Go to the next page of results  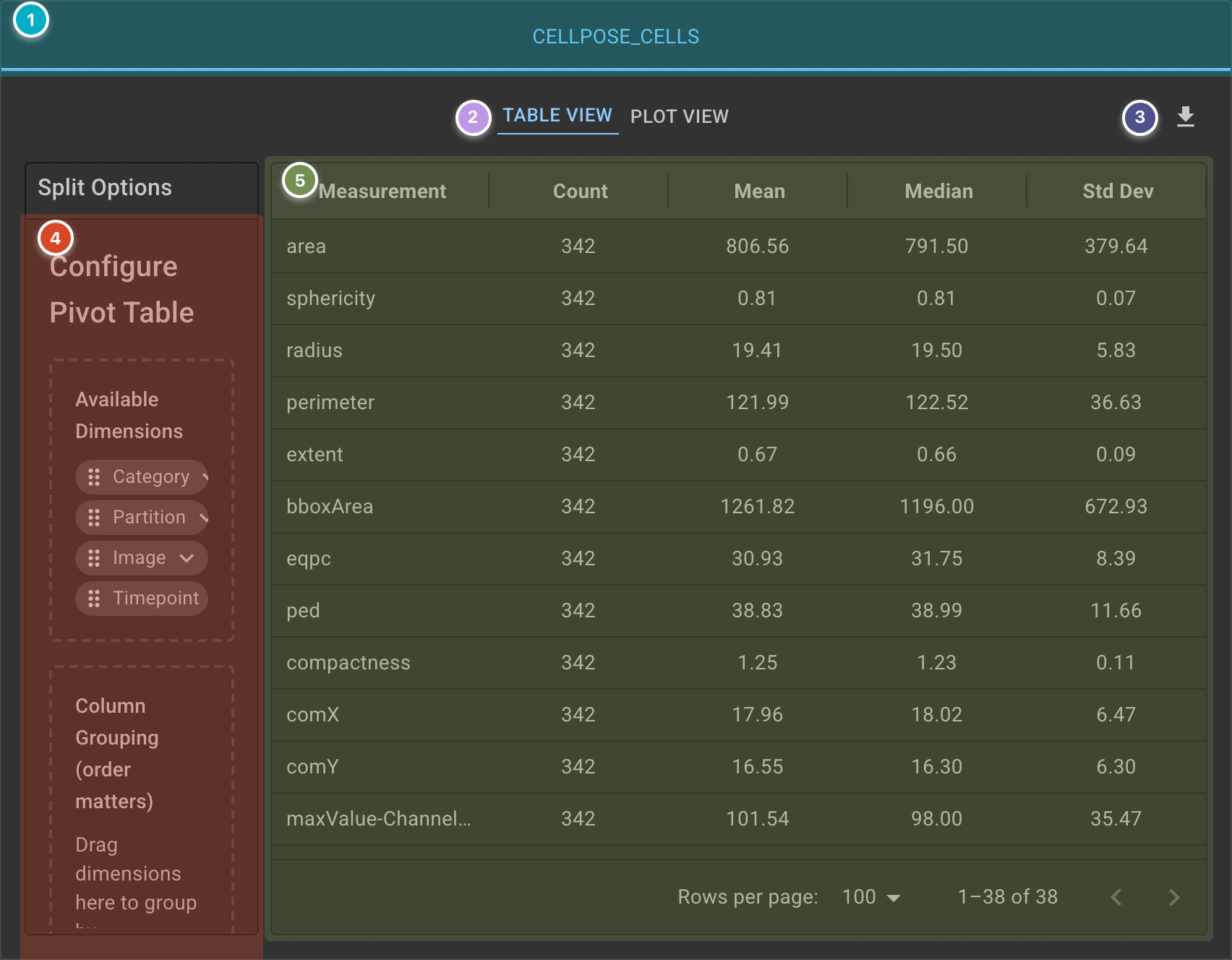(x=1173, y=897)
